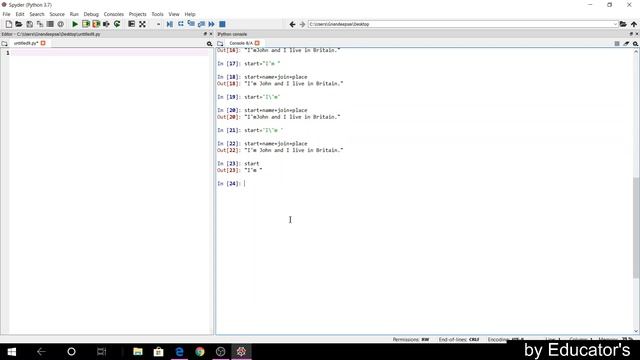The image size is (640, 360).
Task: Click Out[23] result text
Action: click(x=253, y=170)
